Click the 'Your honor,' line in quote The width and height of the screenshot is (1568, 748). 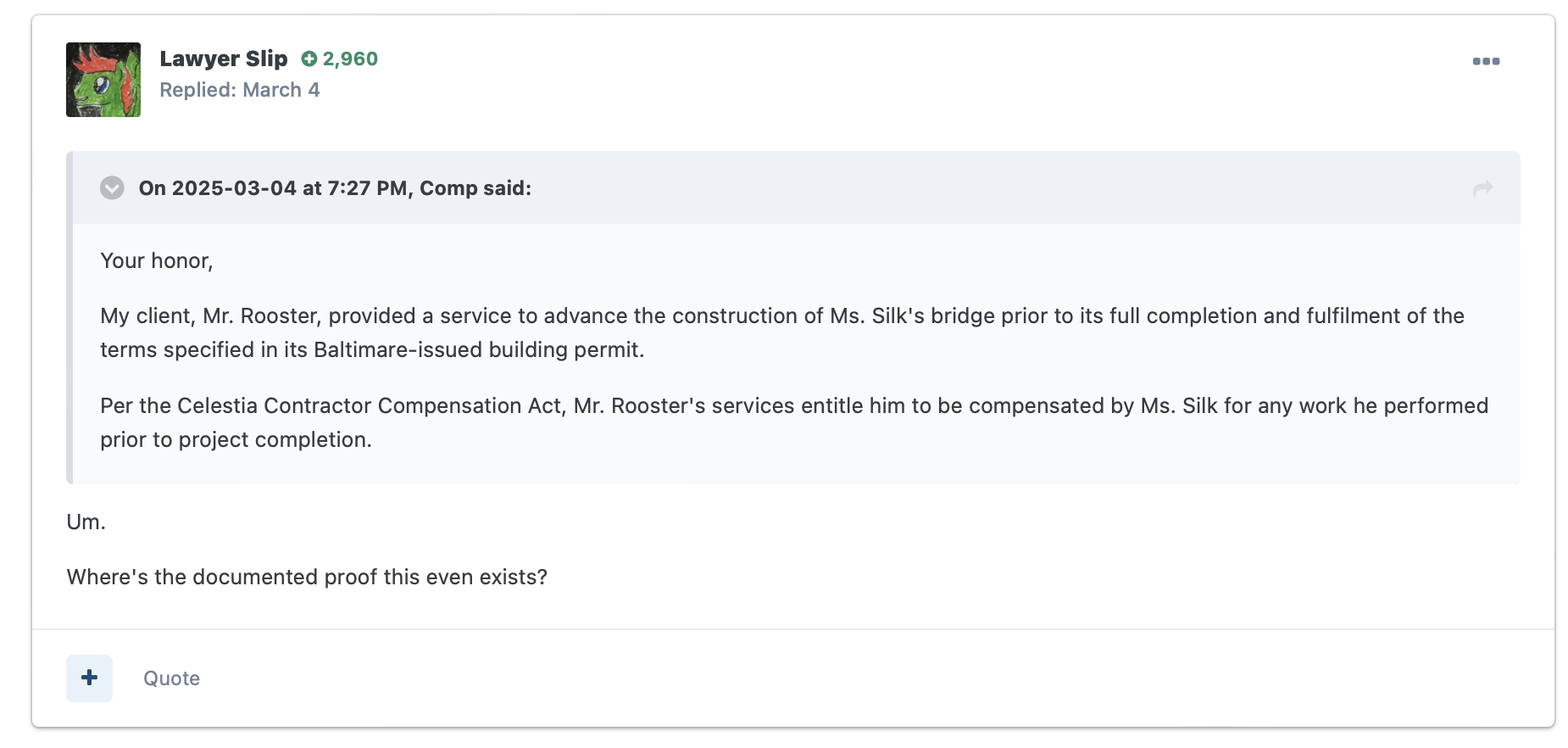point(157,260)
